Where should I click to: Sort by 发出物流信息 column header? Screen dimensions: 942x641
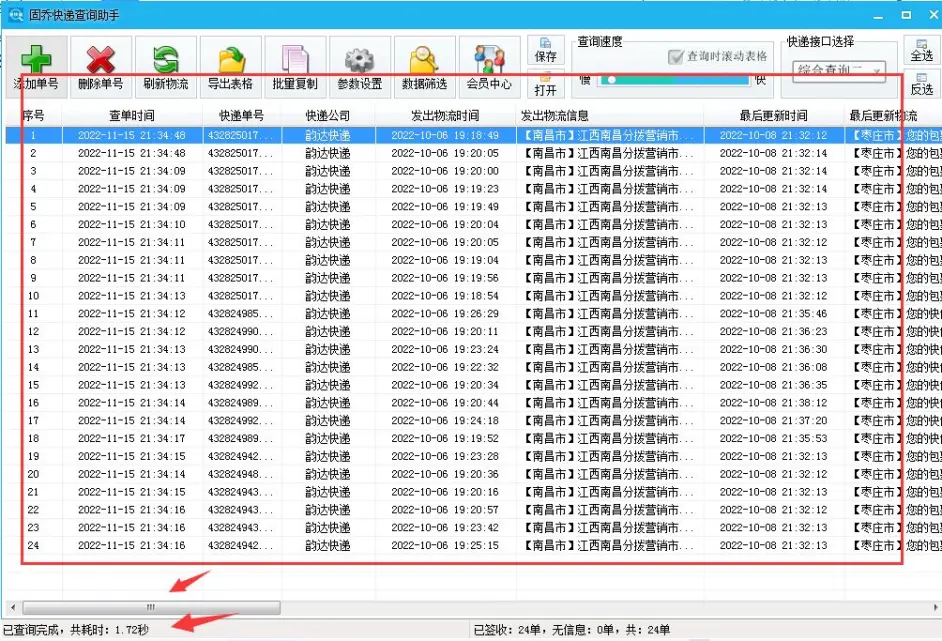(x=609, y=115)
